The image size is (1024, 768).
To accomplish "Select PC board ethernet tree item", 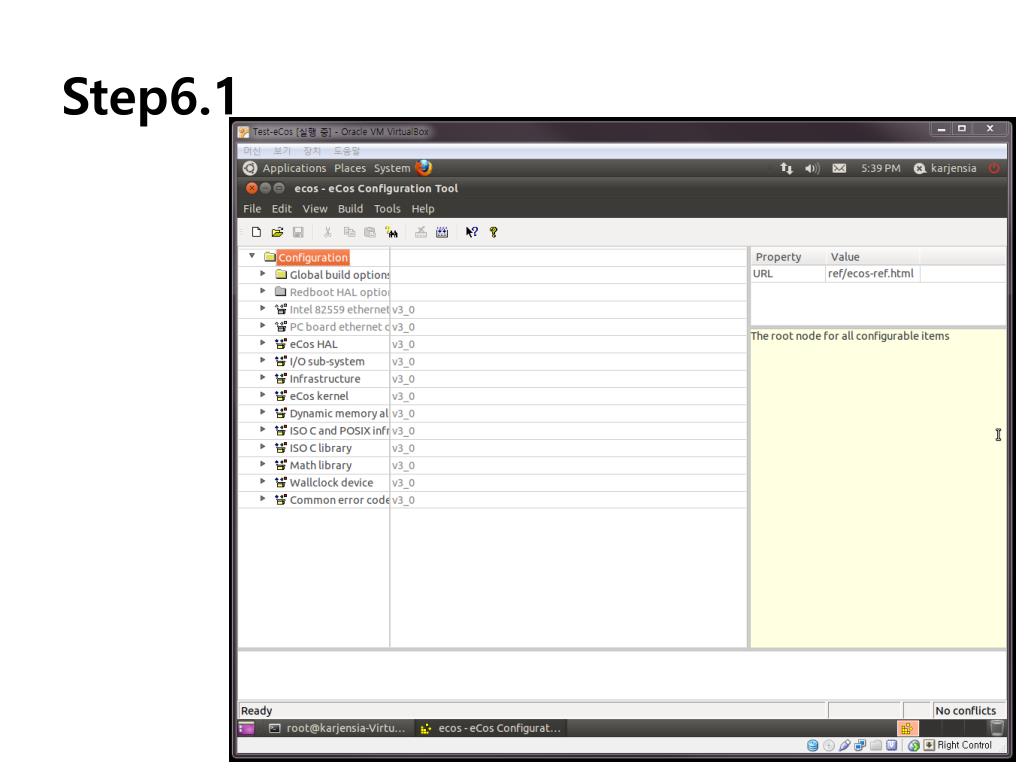I will (x=339, y=327).
